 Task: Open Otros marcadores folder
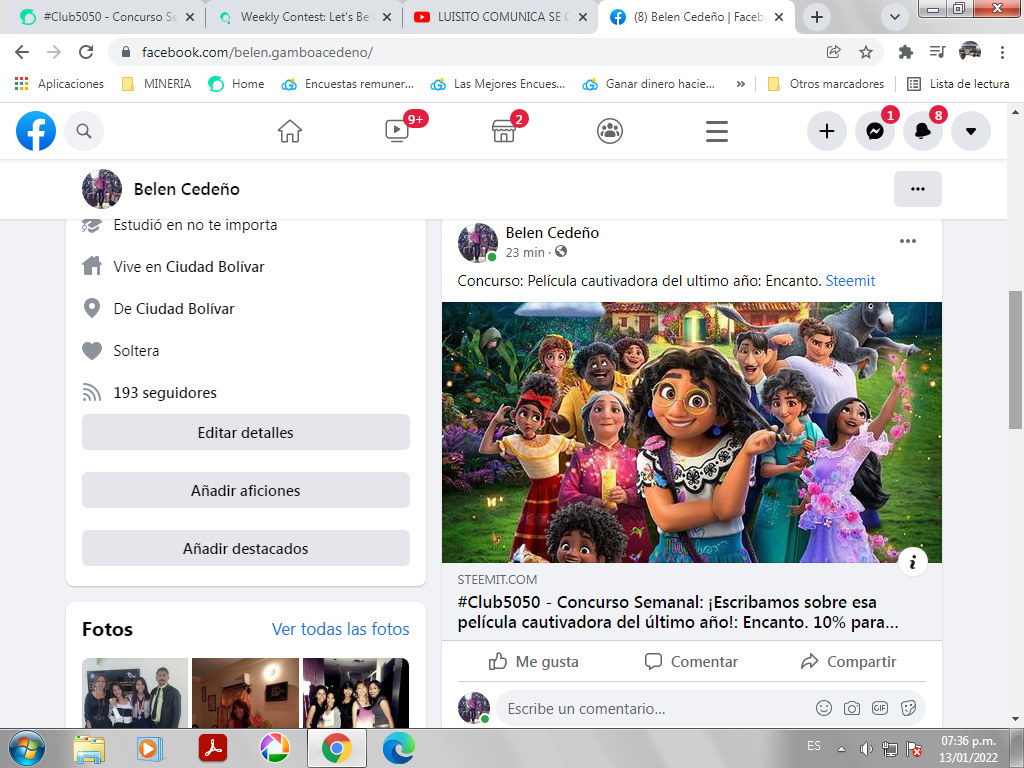825,84
